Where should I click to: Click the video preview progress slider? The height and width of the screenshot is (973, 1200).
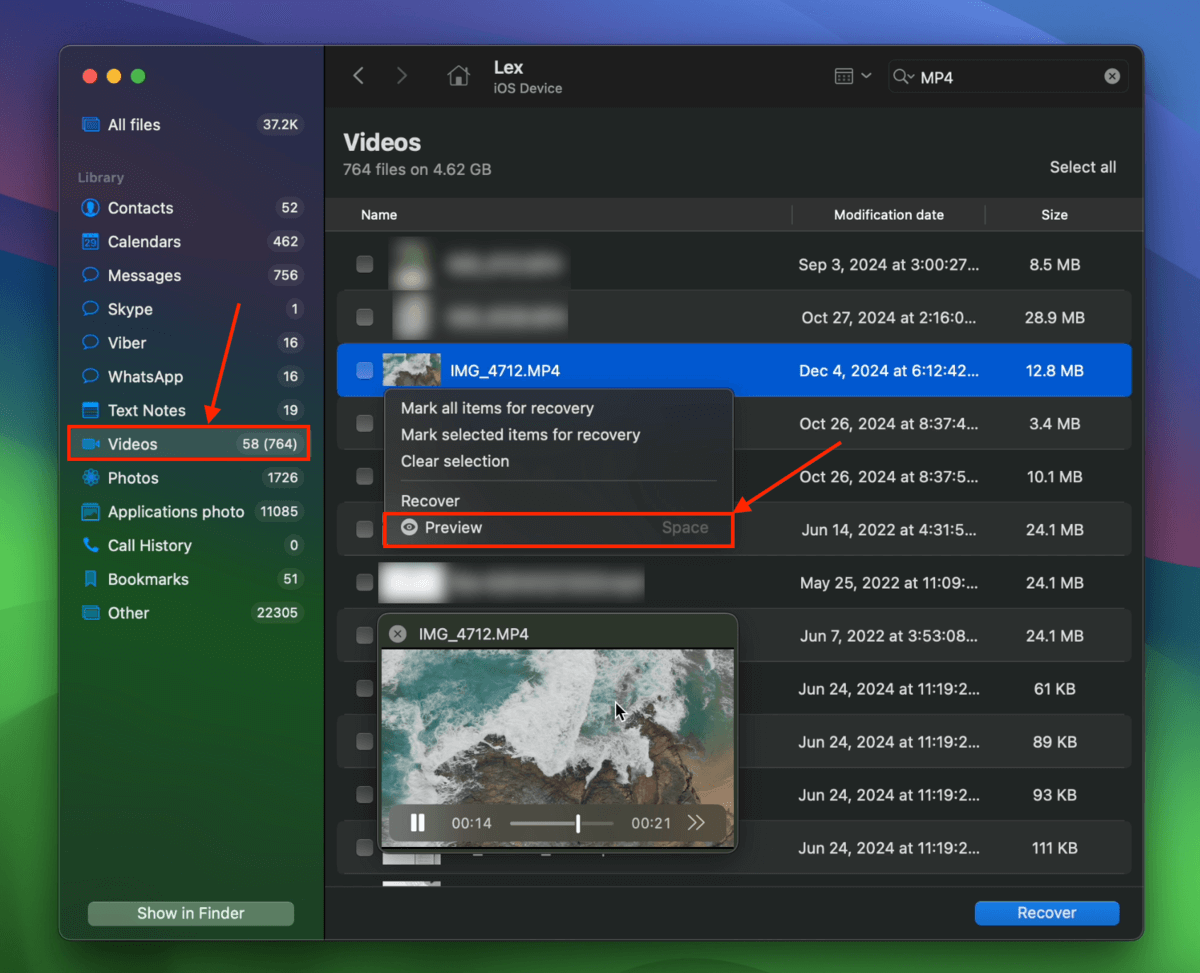tap(562, 823)
